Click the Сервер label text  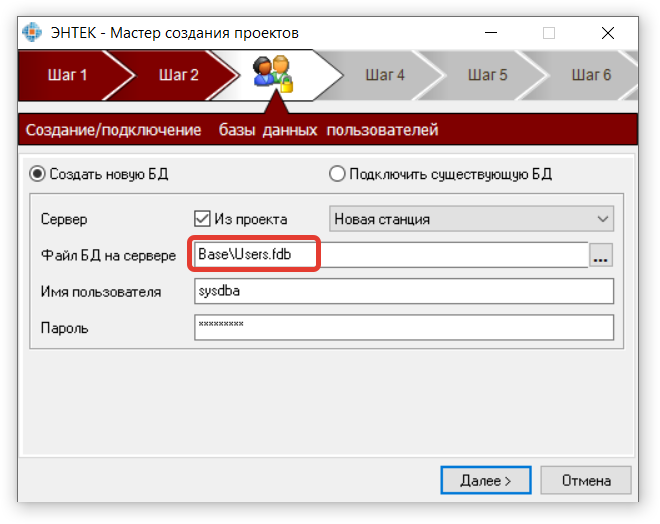64,219
